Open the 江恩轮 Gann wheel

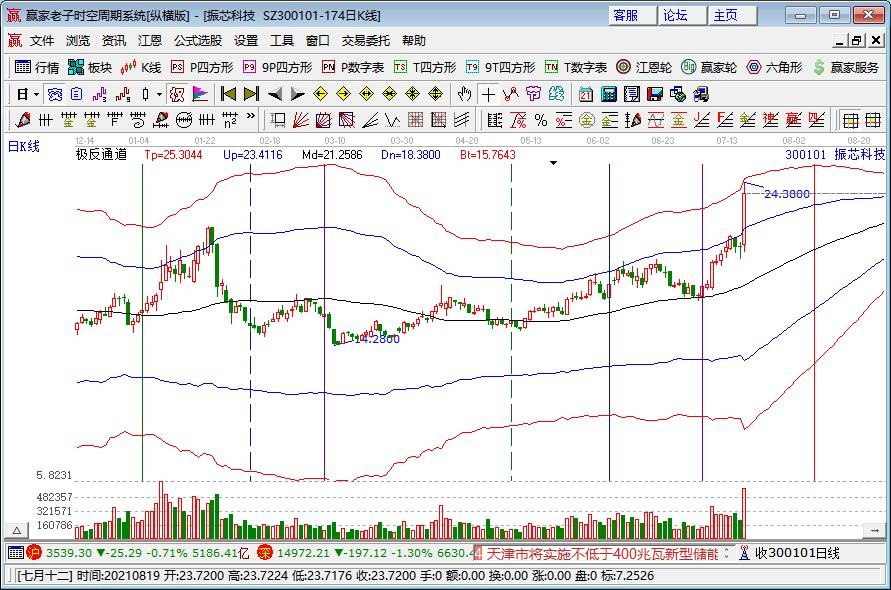644,68
